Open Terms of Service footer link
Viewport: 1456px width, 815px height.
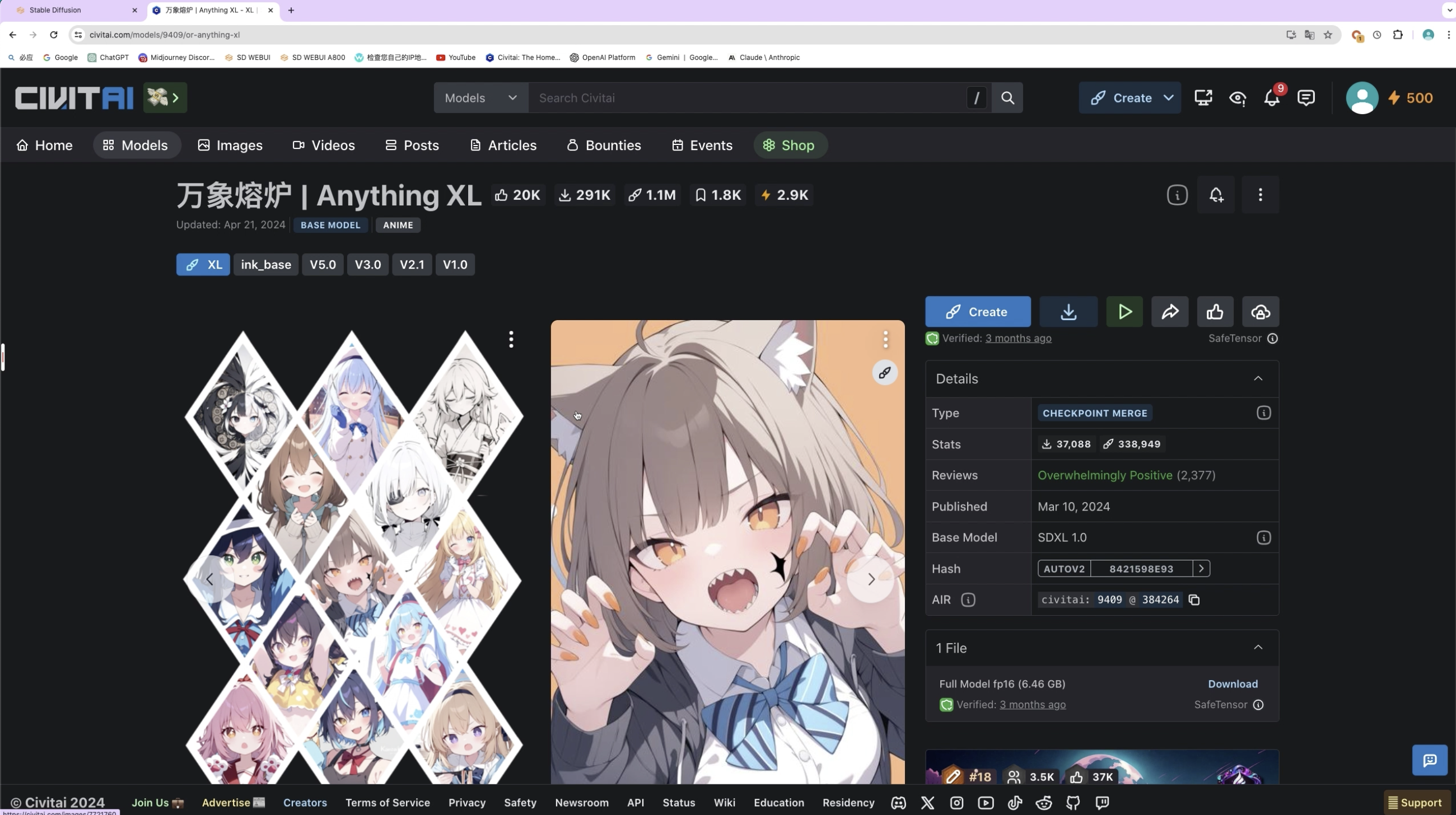click(388, 803)
